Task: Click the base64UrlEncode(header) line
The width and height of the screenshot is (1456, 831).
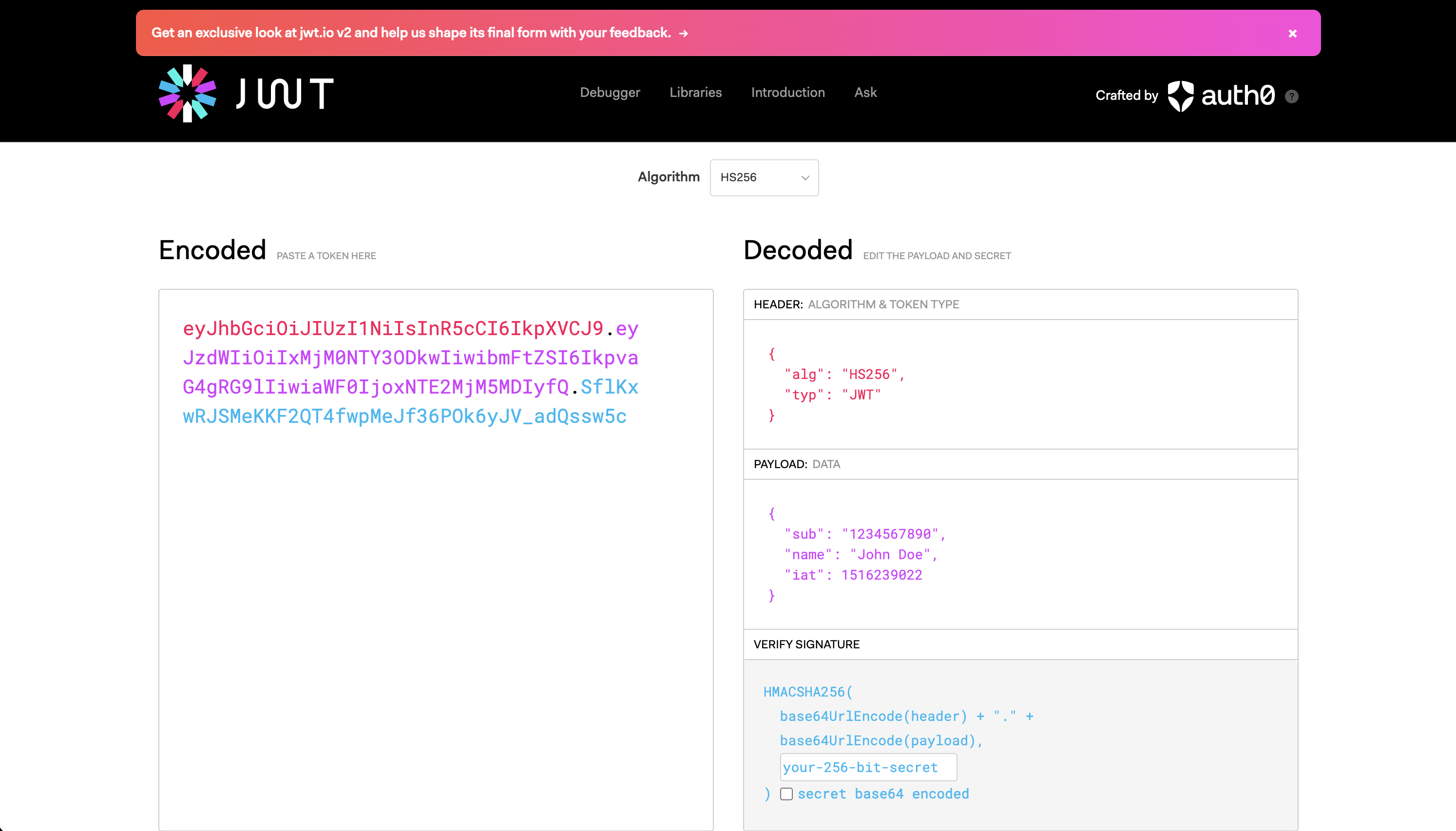Action: pyautogui.click(x=906, y=716)
